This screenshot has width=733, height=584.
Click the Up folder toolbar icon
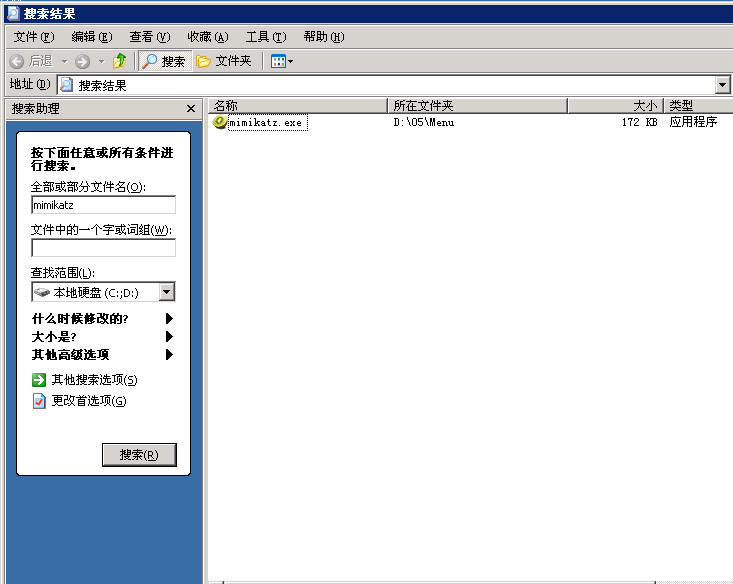(119, 61)
